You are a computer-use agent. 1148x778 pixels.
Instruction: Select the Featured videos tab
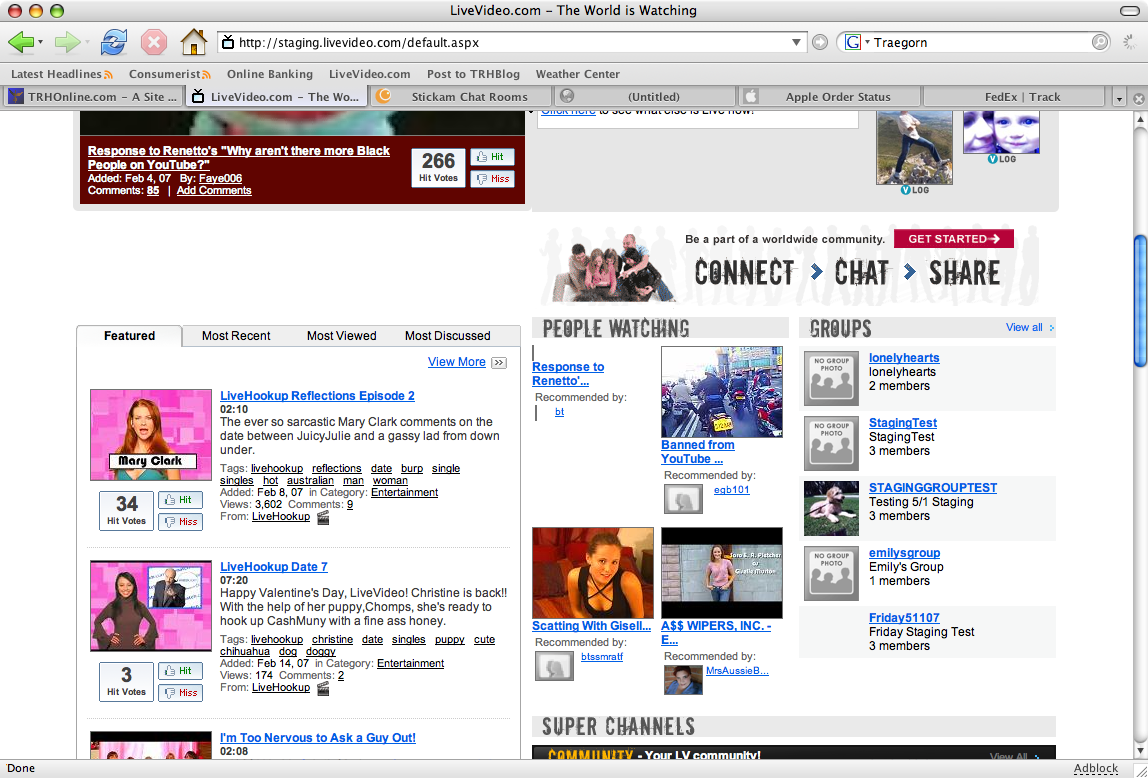coord(130,336)
